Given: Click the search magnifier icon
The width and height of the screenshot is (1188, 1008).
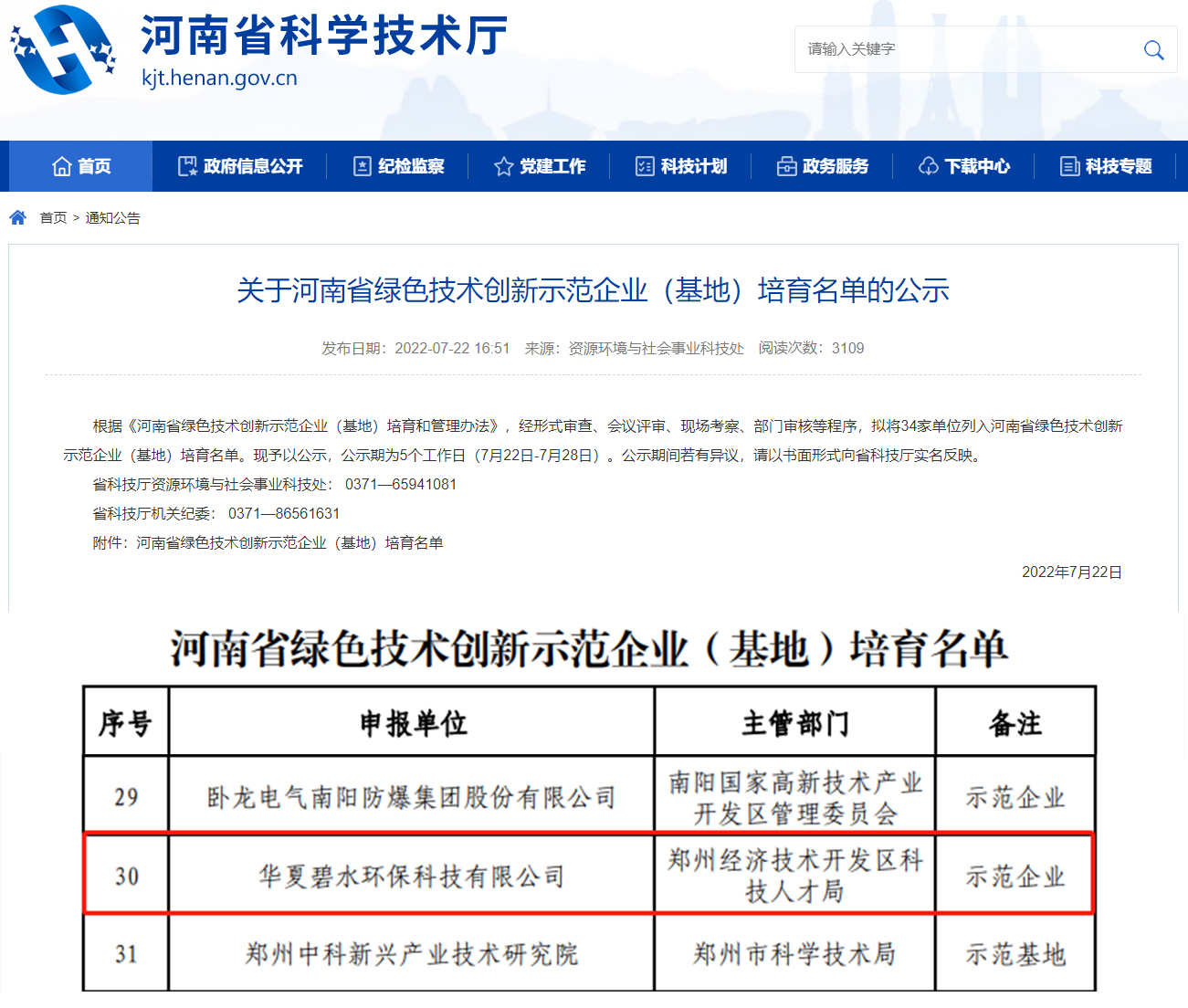Looking at the screenshot, I should point(1153,49).
